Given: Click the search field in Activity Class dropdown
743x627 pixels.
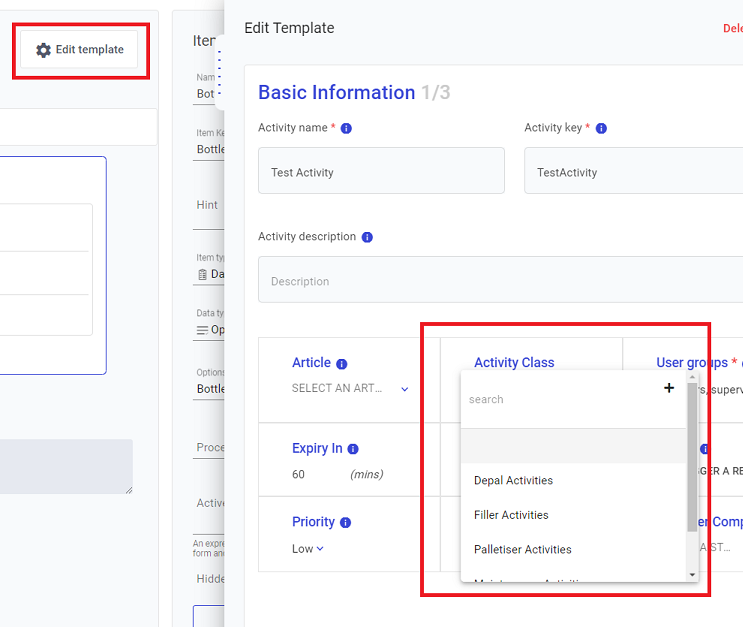Looking at the screenshot, I should point(560,399).
